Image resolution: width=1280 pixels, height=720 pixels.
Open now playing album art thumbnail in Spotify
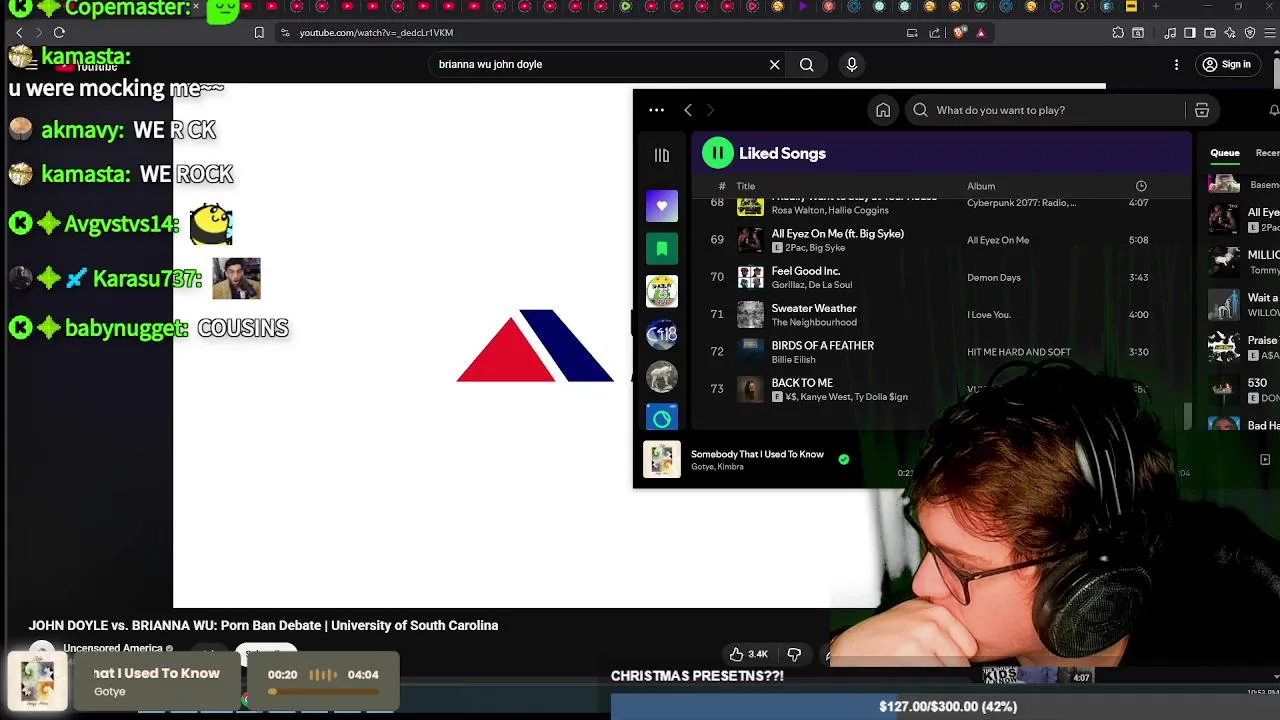click(661, 459)
